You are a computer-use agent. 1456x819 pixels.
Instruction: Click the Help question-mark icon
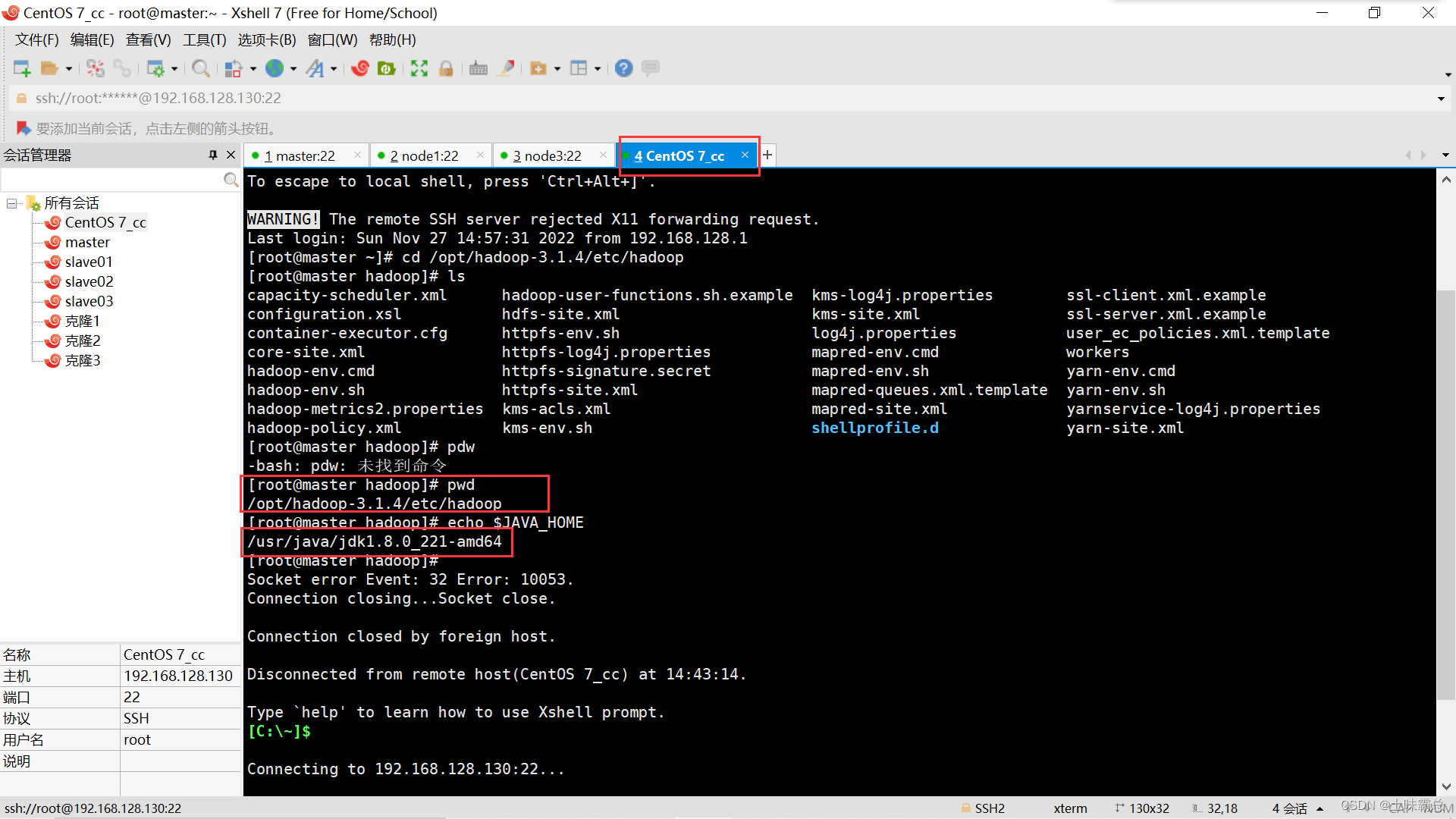tap(624, 68)
